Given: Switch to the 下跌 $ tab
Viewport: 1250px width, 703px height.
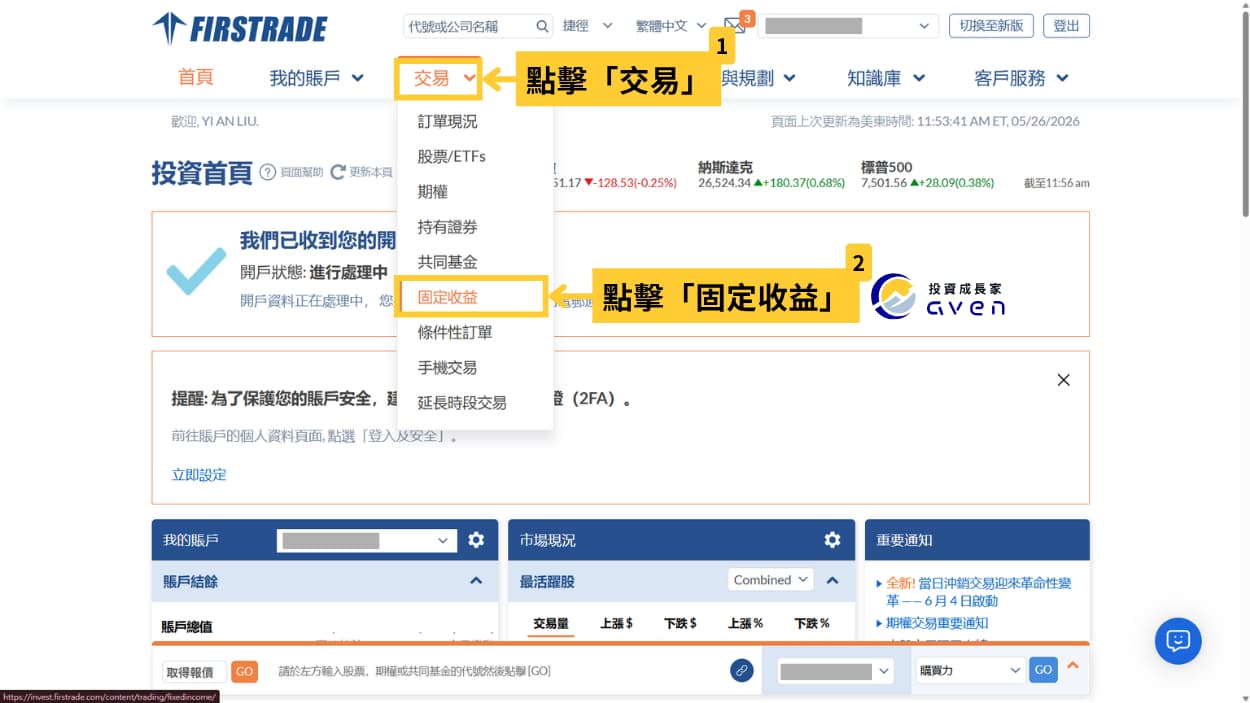Looking at the screenshot, I should tap(680, 623).
